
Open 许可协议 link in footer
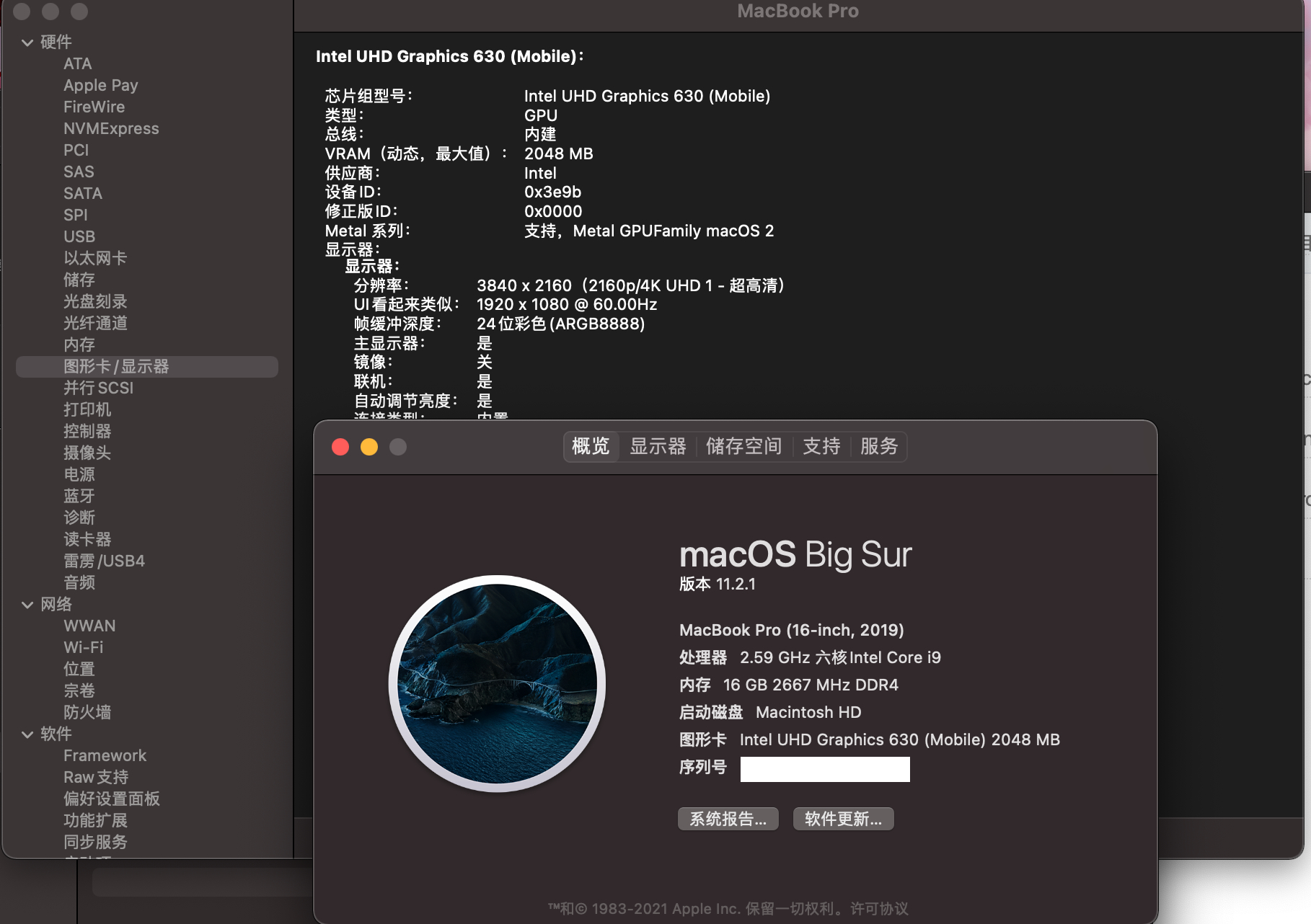[879, 909]
